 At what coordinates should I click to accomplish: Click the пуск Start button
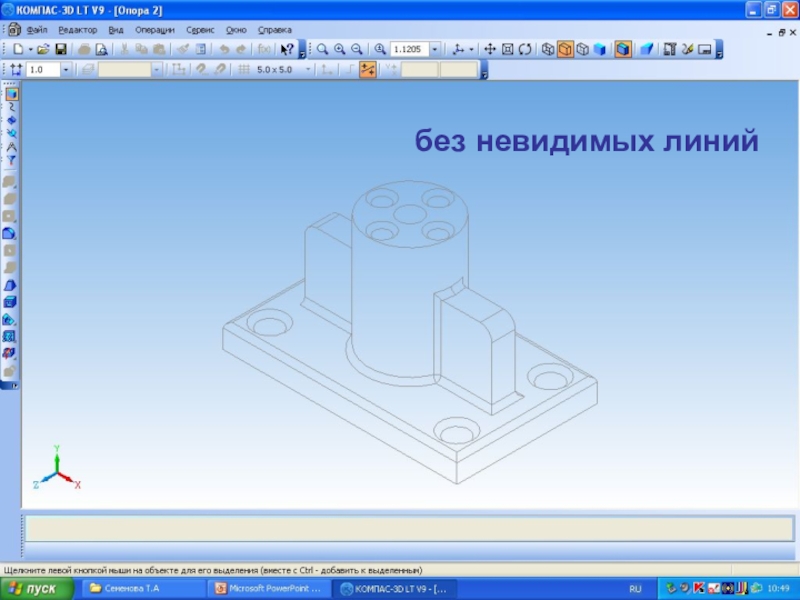[36, 589]
